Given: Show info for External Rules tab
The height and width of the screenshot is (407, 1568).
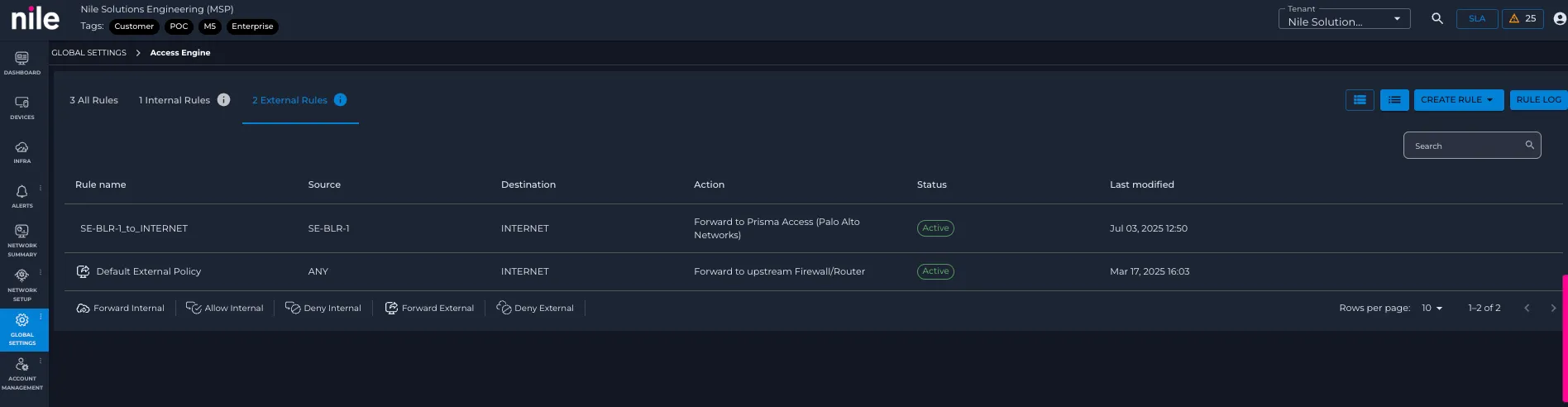Looking at the screenshot, I should tap(340, 100).
